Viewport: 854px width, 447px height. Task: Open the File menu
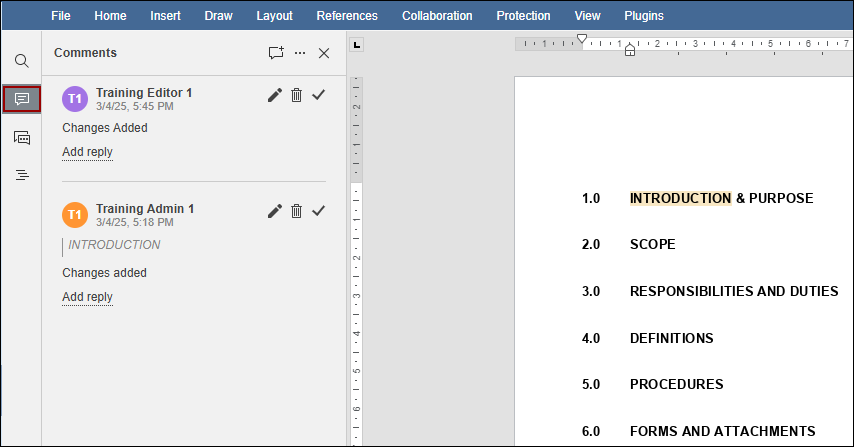(61, 16)
